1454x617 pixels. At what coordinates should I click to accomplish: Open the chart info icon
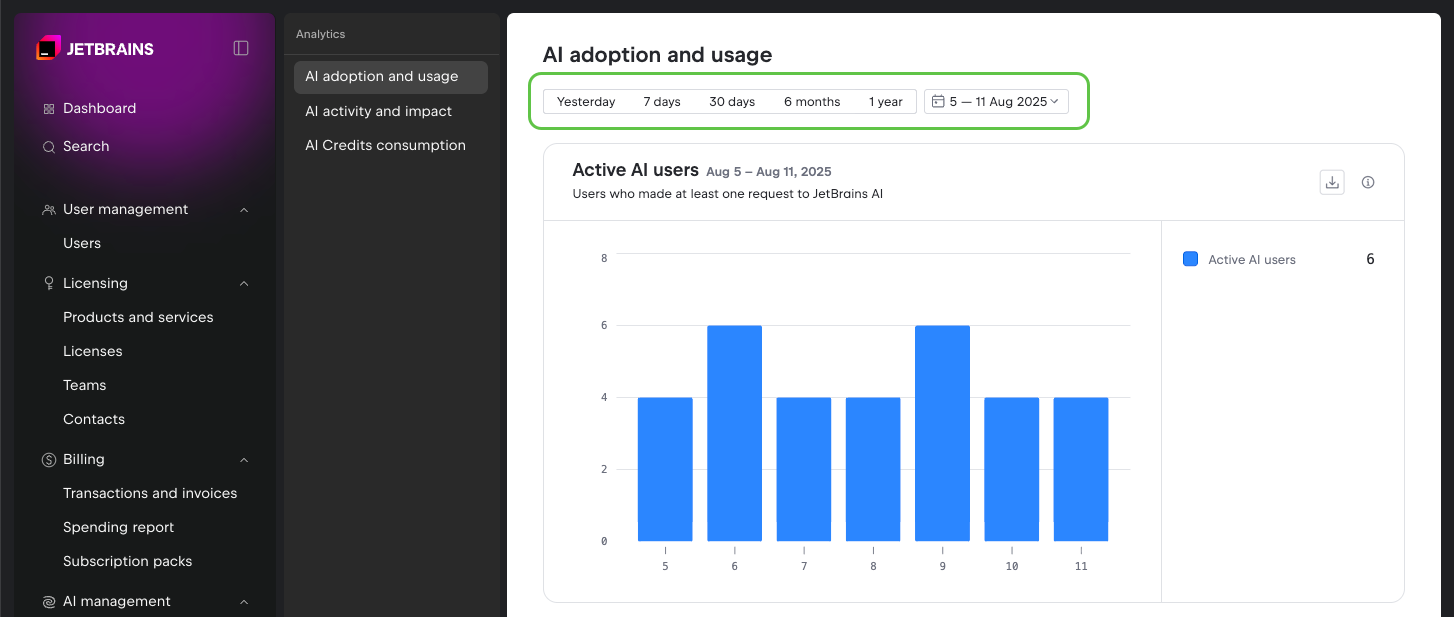(1368, 182)
